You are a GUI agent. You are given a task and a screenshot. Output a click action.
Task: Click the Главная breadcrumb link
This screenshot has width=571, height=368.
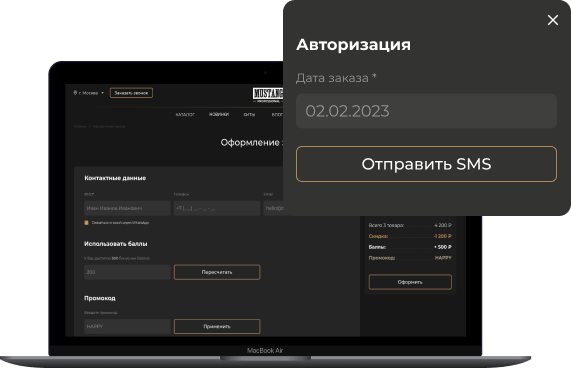pos(80,126)
